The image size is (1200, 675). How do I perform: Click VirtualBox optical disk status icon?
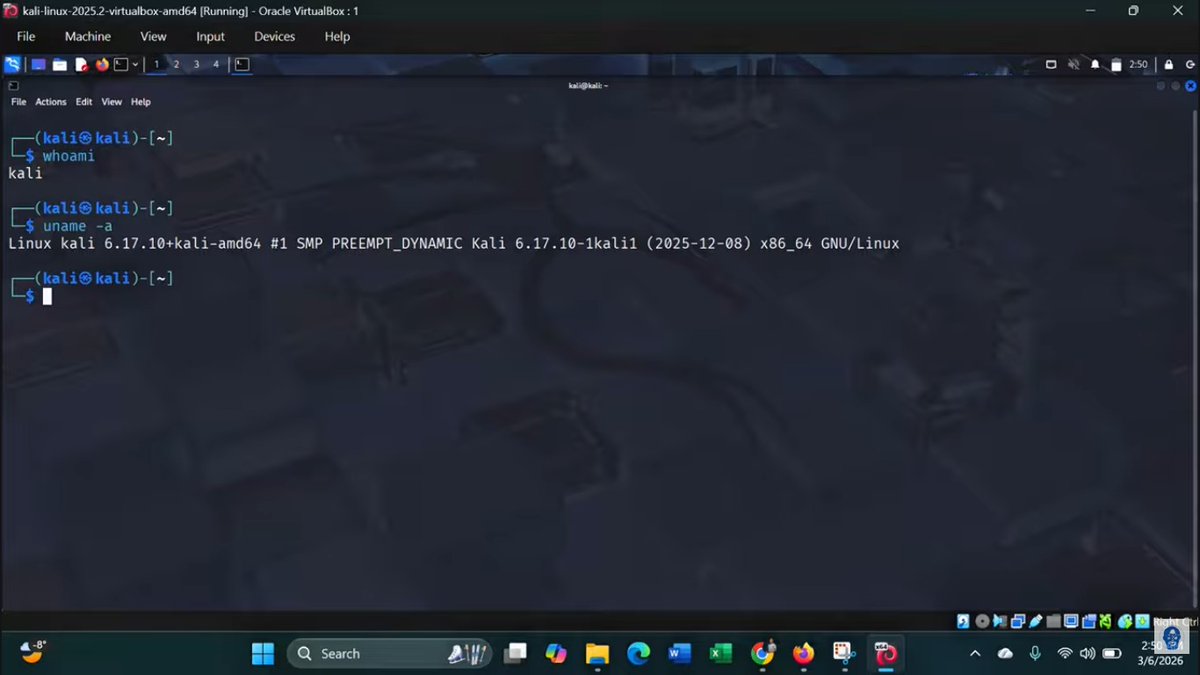[x=982, y=621]
